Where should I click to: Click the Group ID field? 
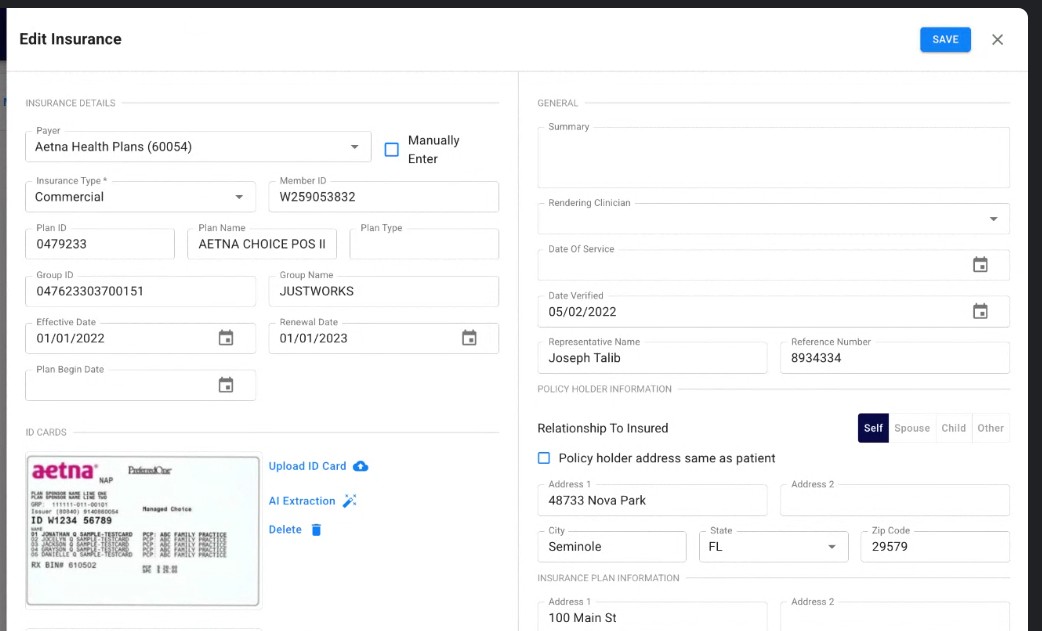[140, 291]
